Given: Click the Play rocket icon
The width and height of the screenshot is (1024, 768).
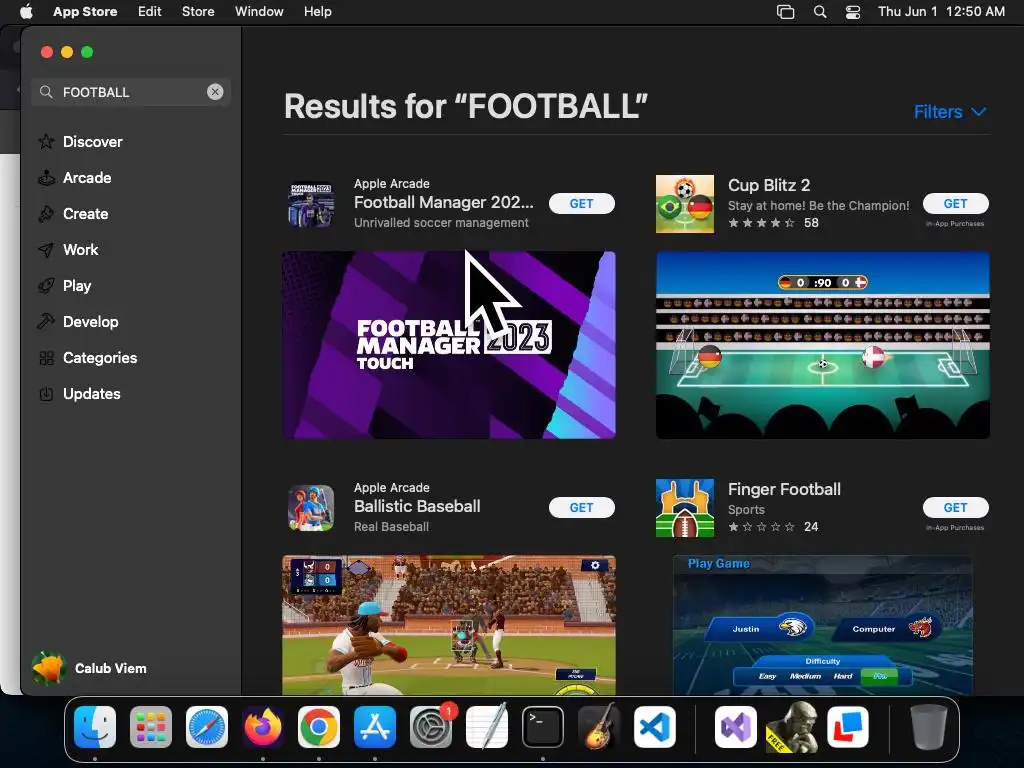Looking at the screenshot, I should [46, 285].
